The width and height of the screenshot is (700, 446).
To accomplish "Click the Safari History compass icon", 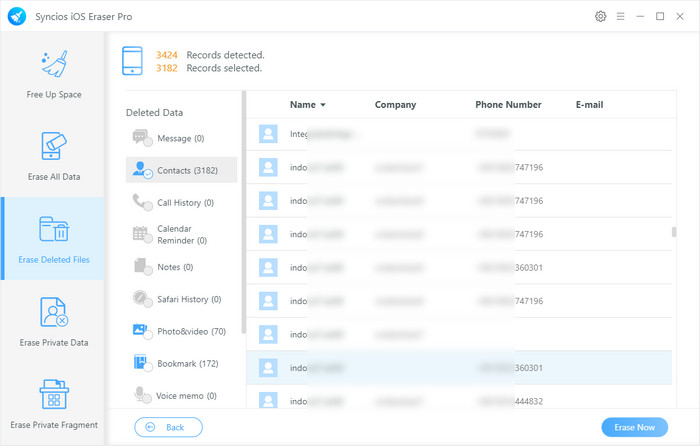I will pos(142,299).
